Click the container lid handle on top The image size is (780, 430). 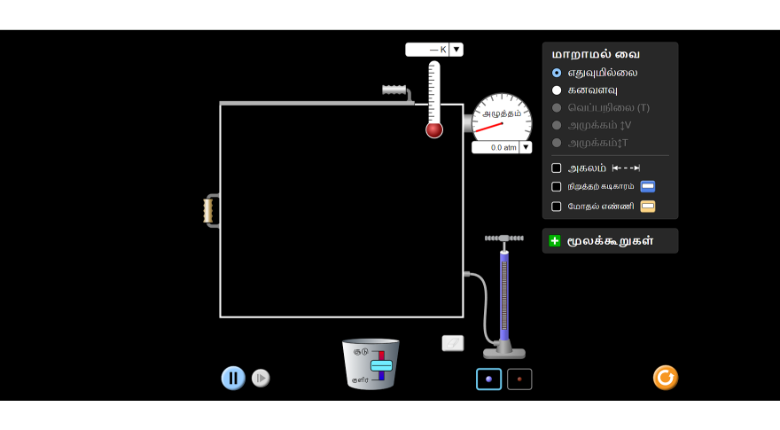click(396, 91)
